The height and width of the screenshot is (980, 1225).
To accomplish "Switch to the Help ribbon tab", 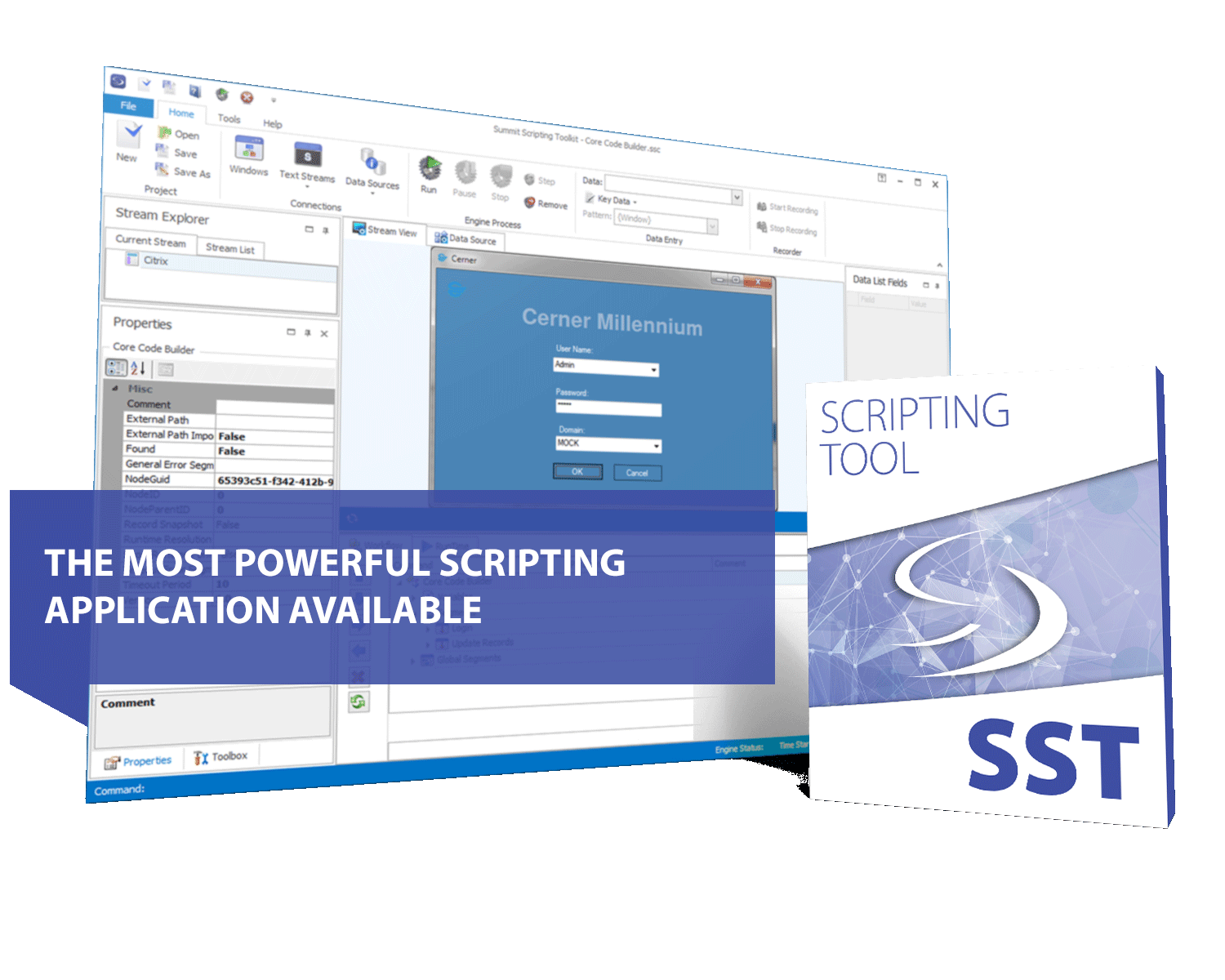I will 273,123.
